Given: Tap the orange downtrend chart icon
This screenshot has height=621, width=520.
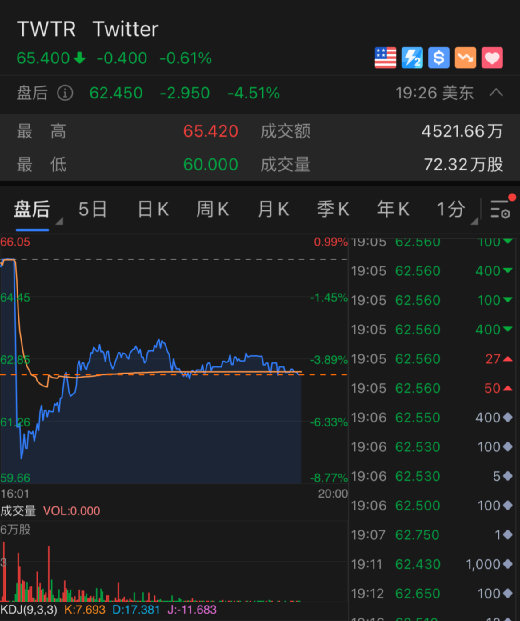Looking at the screenshot, I should click(x=465, y=58).
